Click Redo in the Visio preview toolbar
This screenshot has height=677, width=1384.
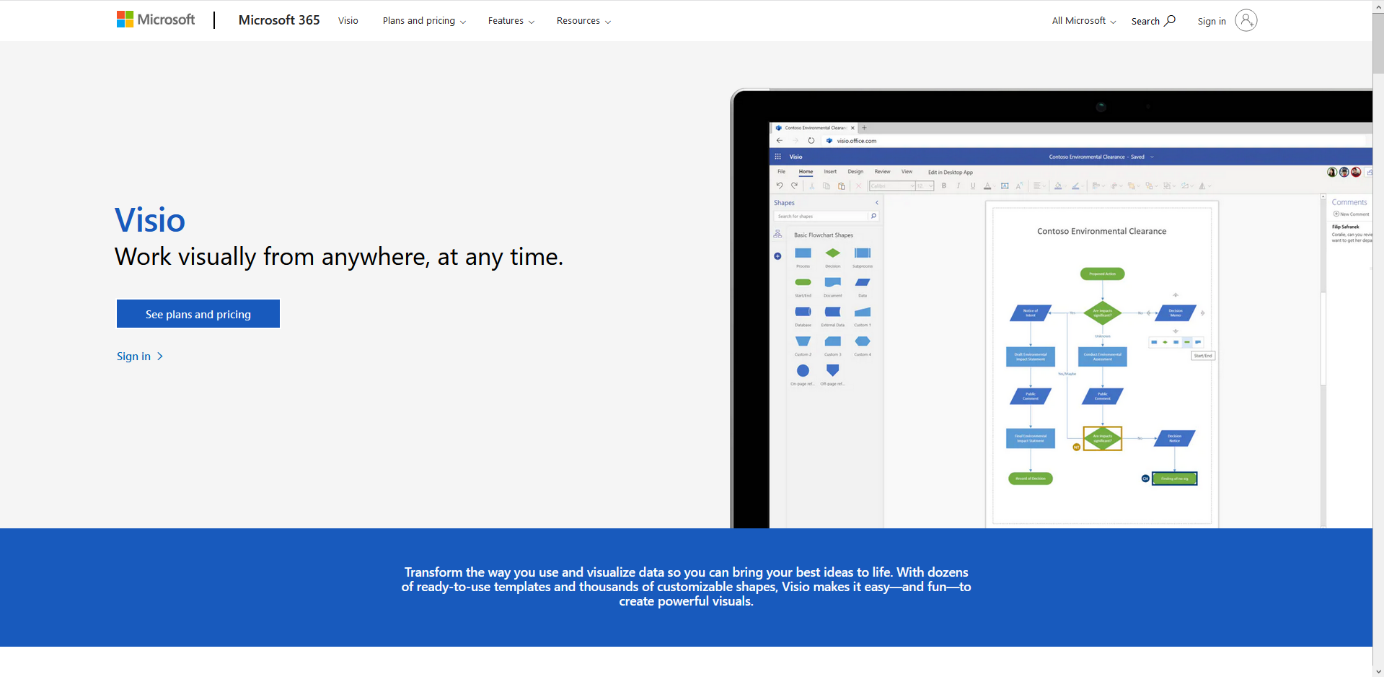795,185
